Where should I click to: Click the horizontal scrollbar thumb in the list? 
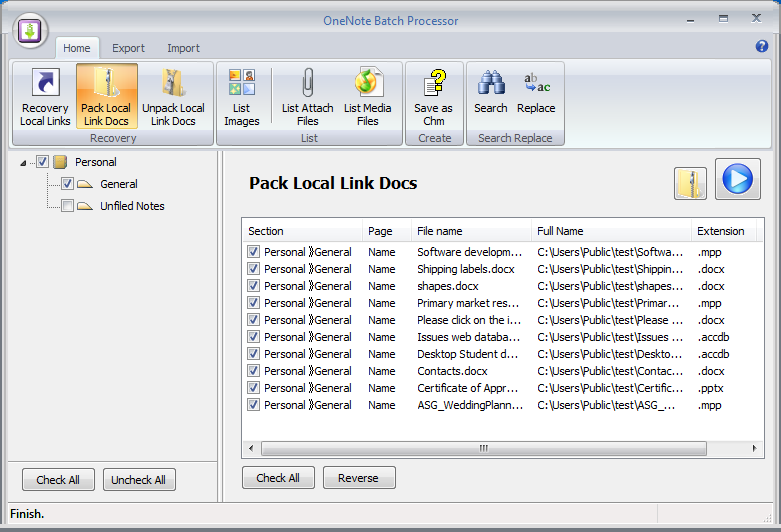[484, 448]
